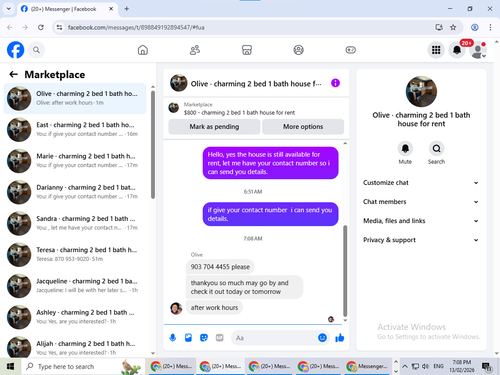Open the Darianny conversation in the list

(x=75, y=192)
